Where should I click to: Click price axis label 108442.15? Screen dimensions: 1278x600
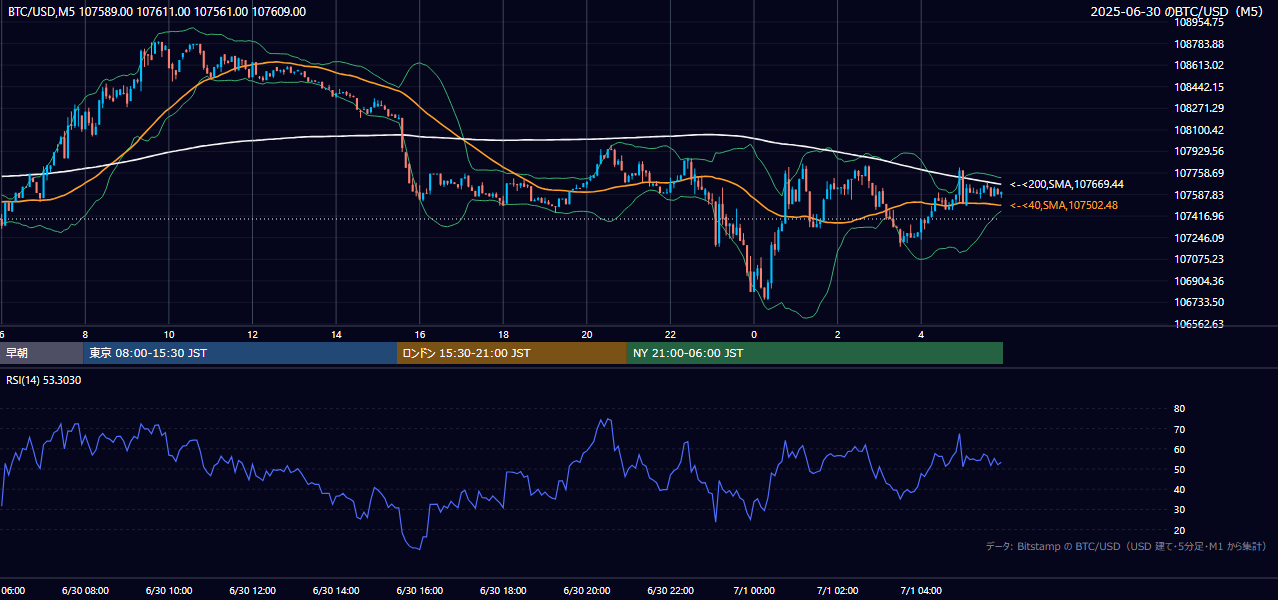pos(1199,87)
